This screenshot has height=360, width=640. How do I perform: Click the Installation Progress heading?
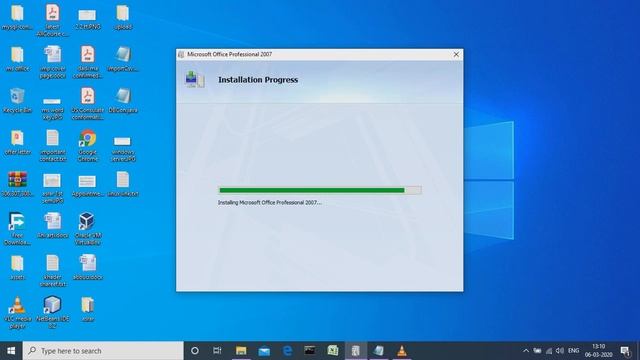[258, 80]
